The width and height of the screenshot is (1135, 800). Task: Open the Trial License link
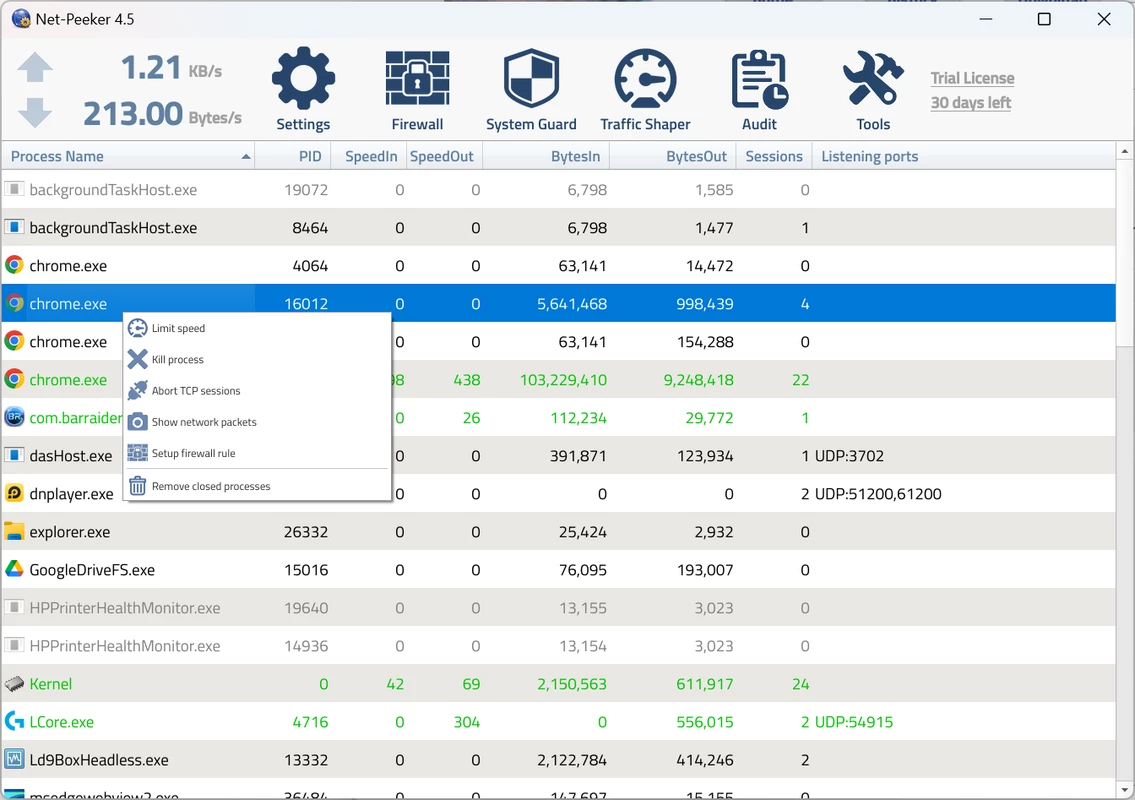(x=972, y=78)
